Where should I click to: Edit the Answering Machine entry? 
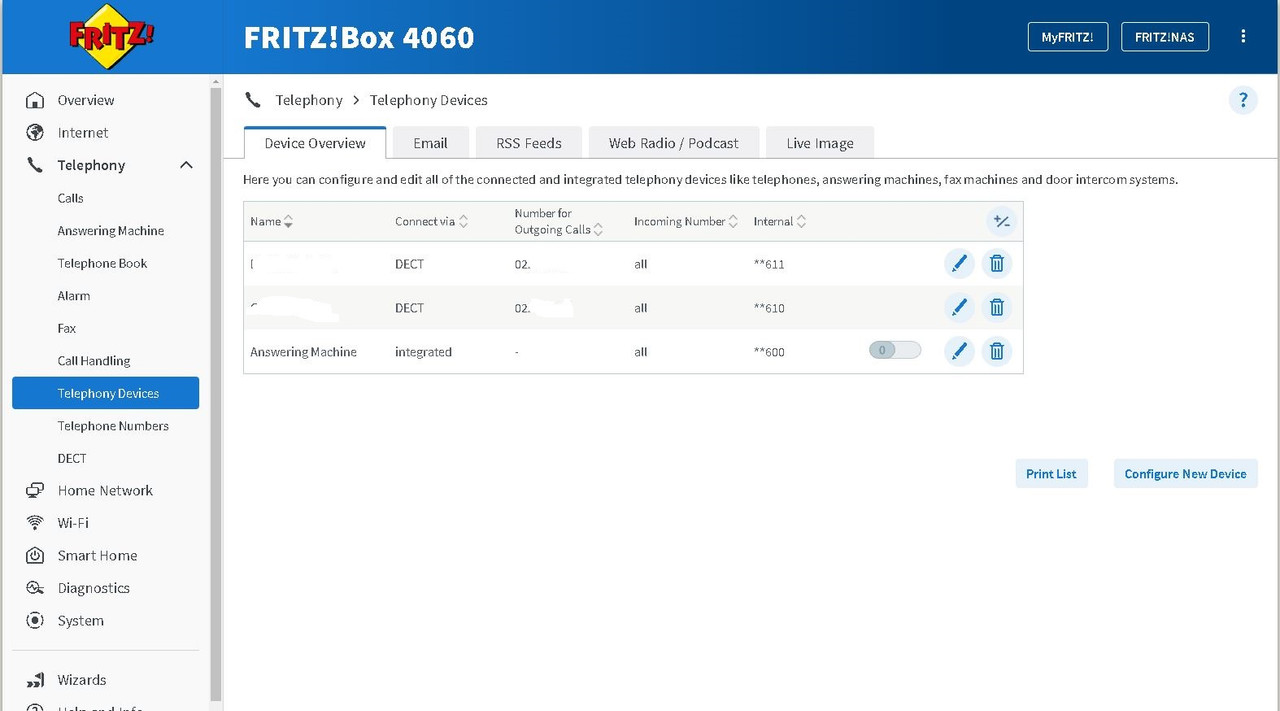coord(959,351)
